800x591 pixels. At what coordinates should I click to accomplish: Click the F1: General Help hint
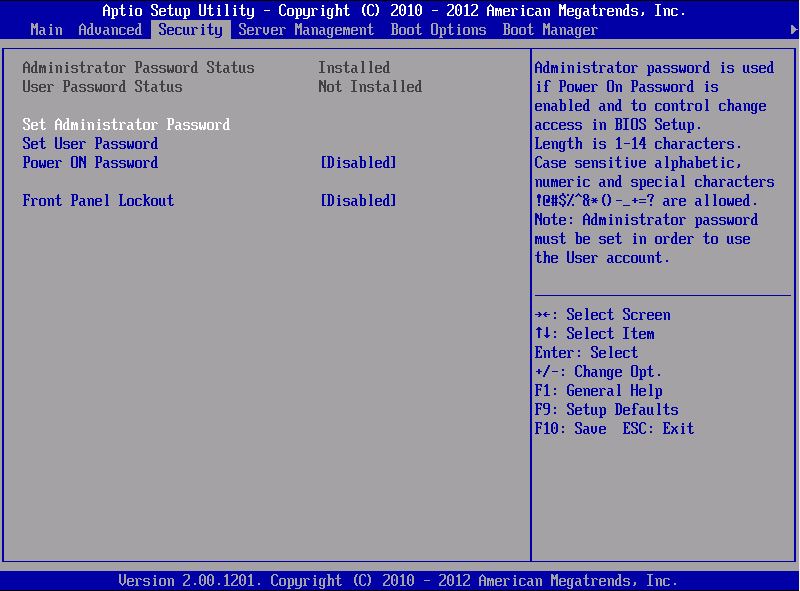coord(598,391)
